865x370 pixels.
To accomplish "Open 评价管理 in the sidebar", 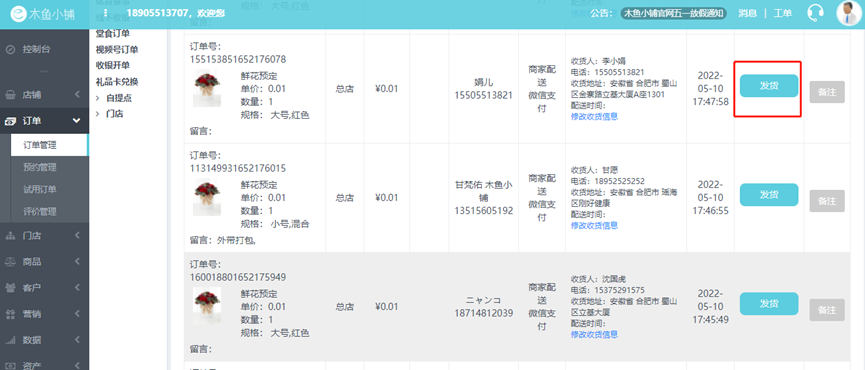I will 40,211.
